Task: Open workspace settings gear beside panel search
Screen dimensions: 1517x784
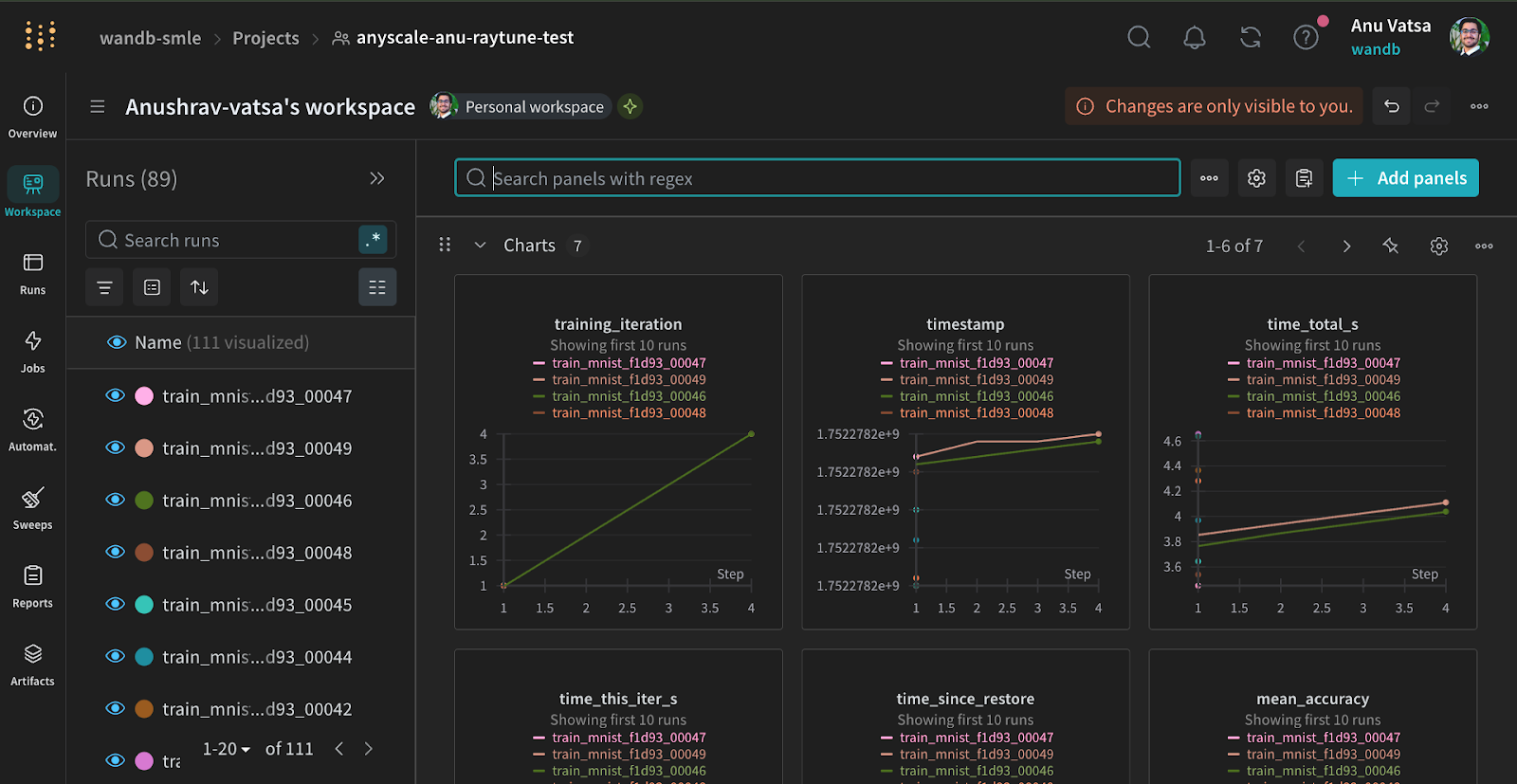Action: point(1256,178)
